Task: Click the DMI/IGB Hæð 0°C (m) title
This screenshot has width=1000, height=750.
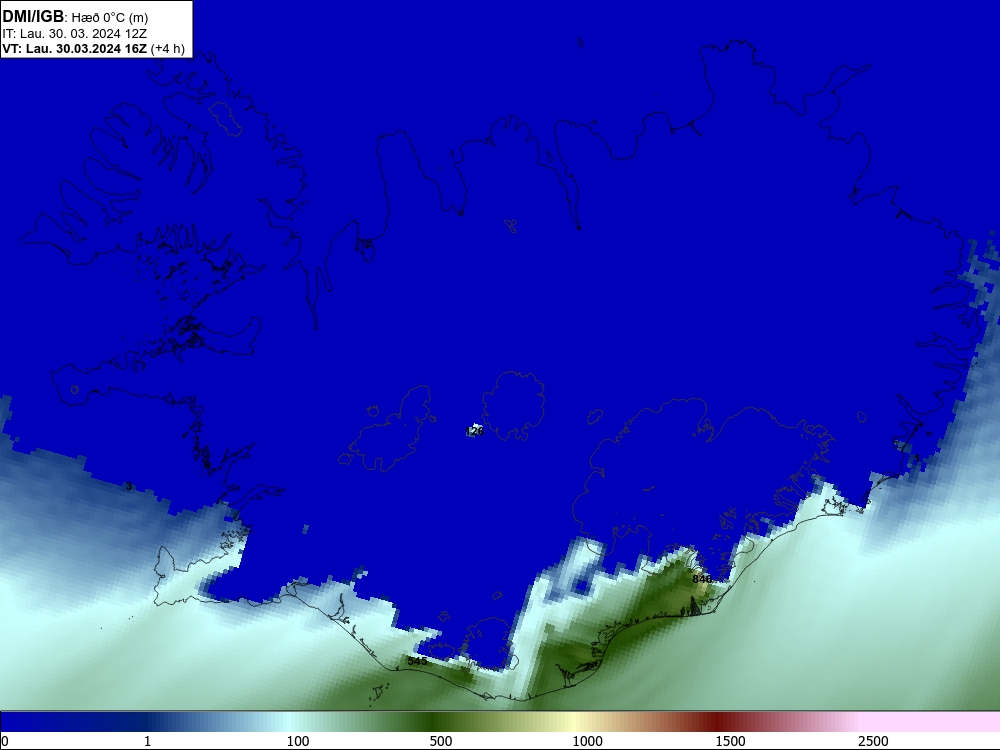Action: [x=75, y=17]
